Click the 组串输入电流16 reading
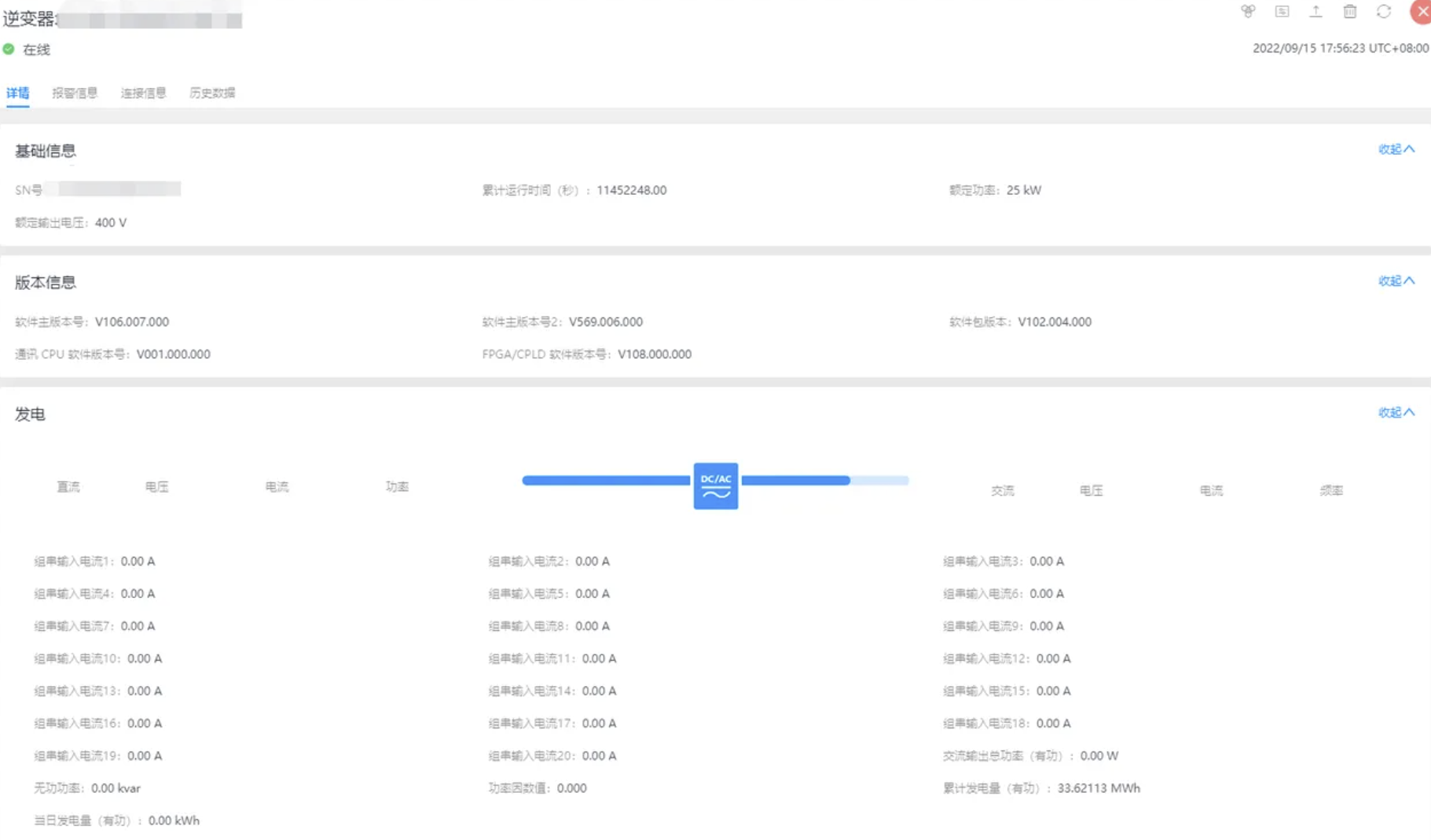Image resolution: width=1431 pixels, height=840 pixels. click(x=98, y=723)
